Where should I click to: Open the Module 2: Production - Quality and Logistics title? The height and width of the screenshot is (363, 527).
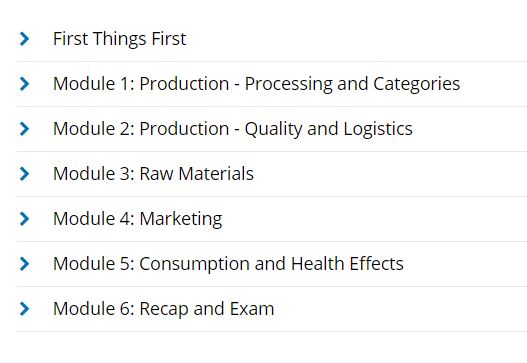tap(233, 129)
